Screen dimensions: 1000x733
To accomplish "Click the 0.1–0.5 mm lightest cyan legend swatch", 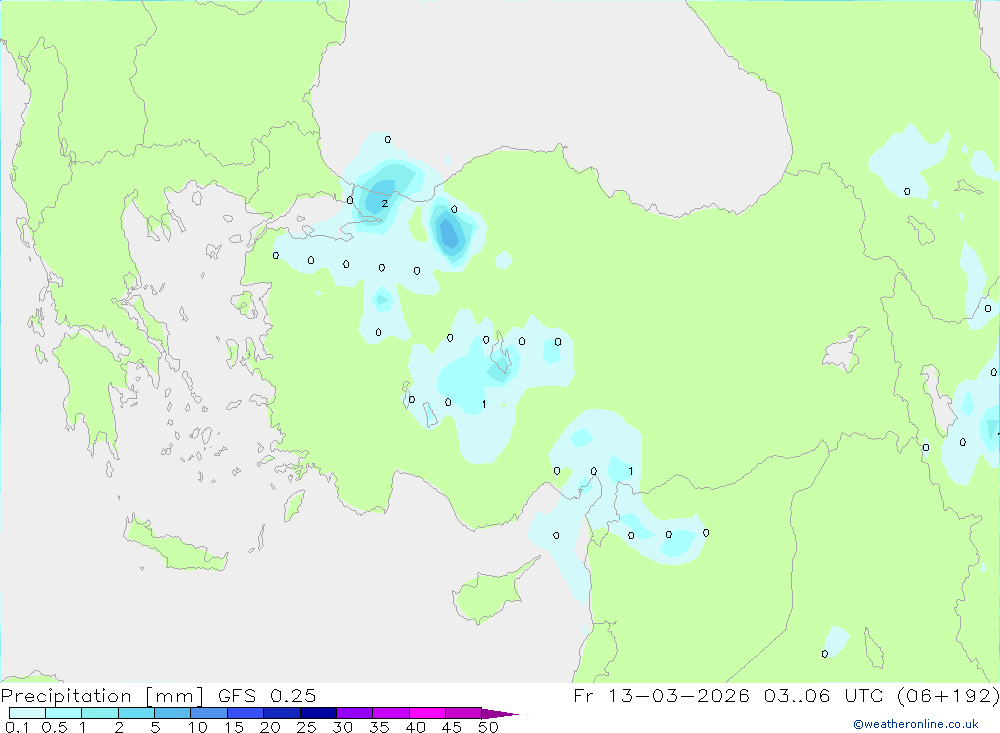I will click(x=27, y=713).
